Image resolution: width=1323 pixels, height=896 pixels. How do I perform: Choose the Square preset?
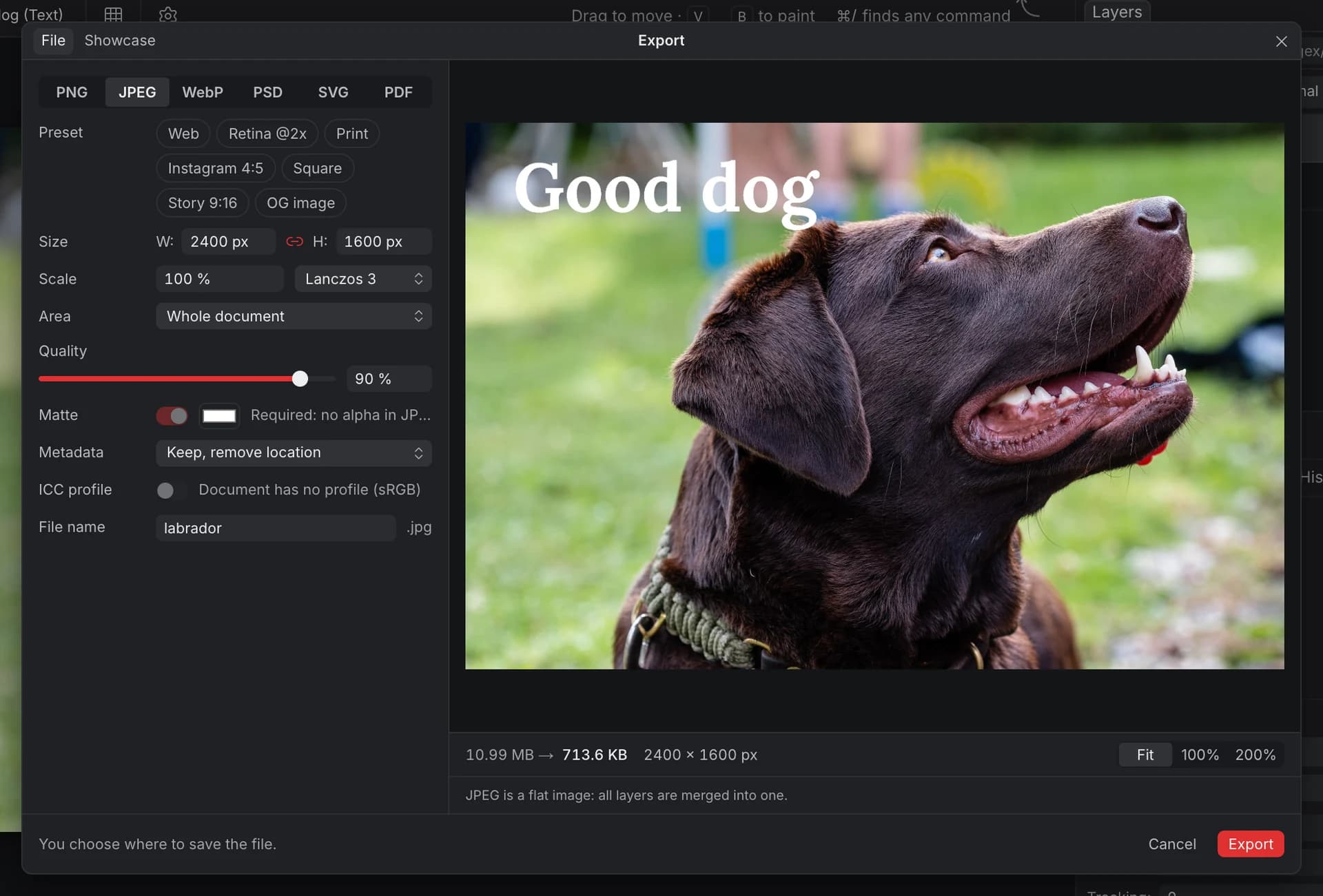click(x=318, y=168)
